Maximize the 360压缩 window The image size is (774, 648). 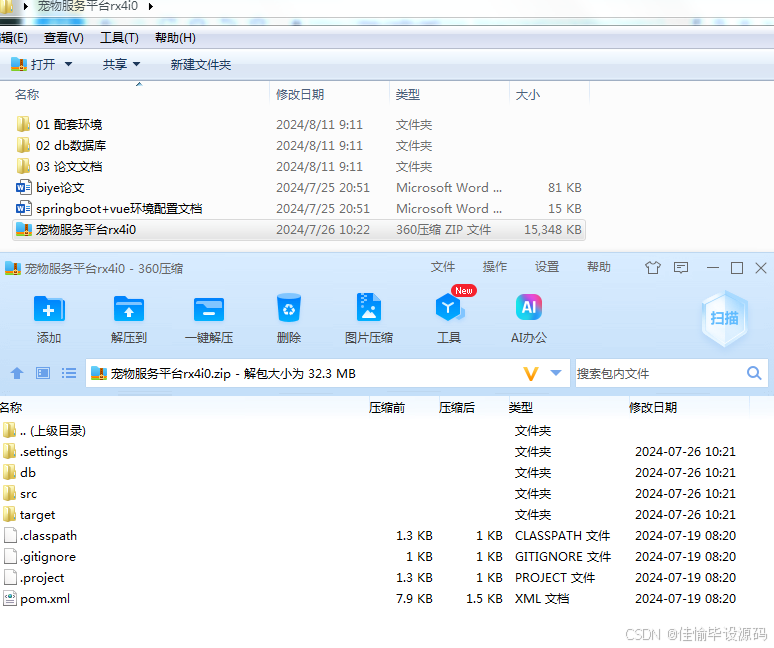tap(737, 268)
